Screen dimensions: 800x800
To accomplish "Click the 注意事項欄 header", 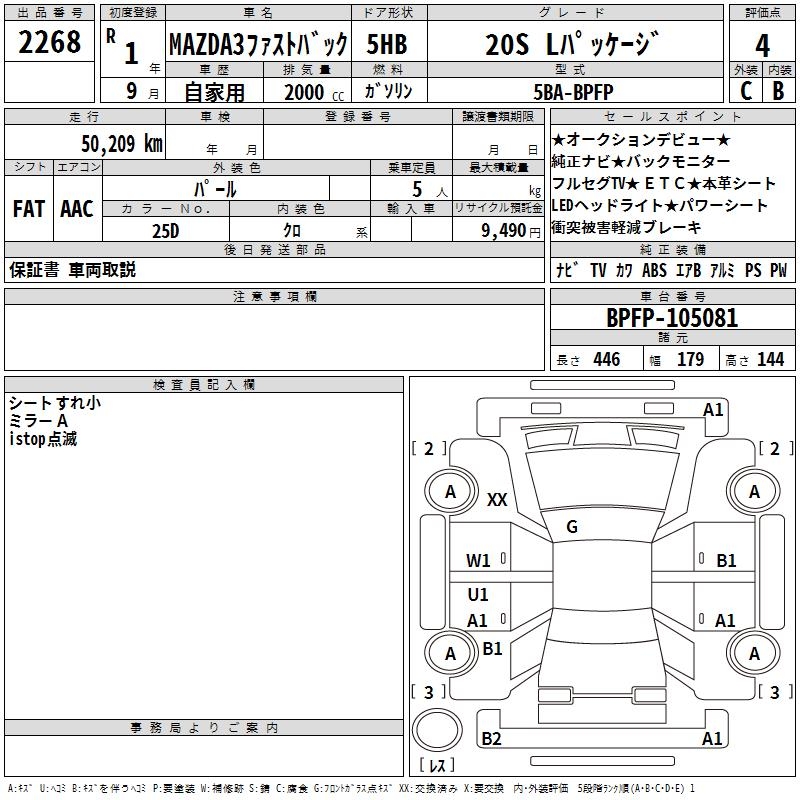I will [x=274, y=296].
